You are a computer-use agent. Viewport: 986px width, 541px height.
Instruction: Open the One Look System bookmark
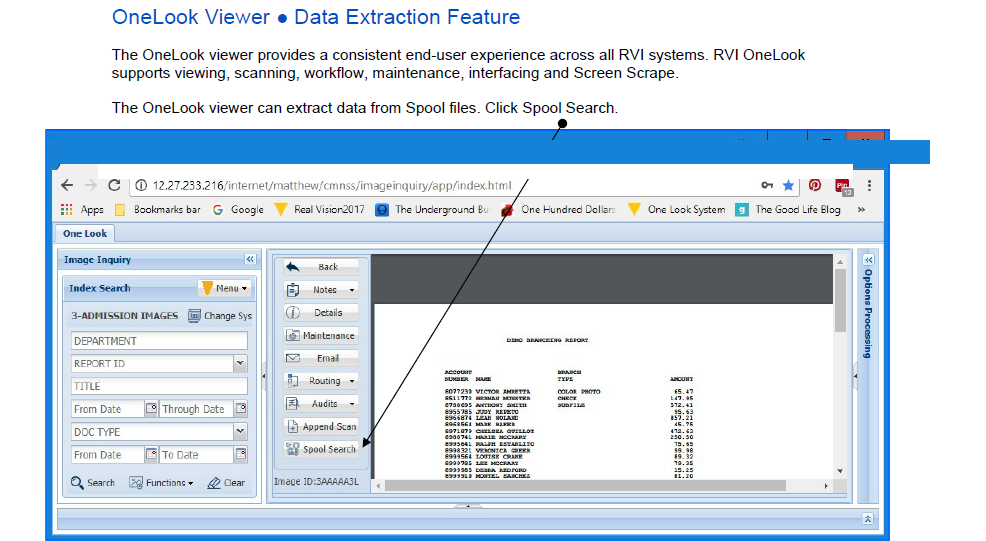pos(677,209)
